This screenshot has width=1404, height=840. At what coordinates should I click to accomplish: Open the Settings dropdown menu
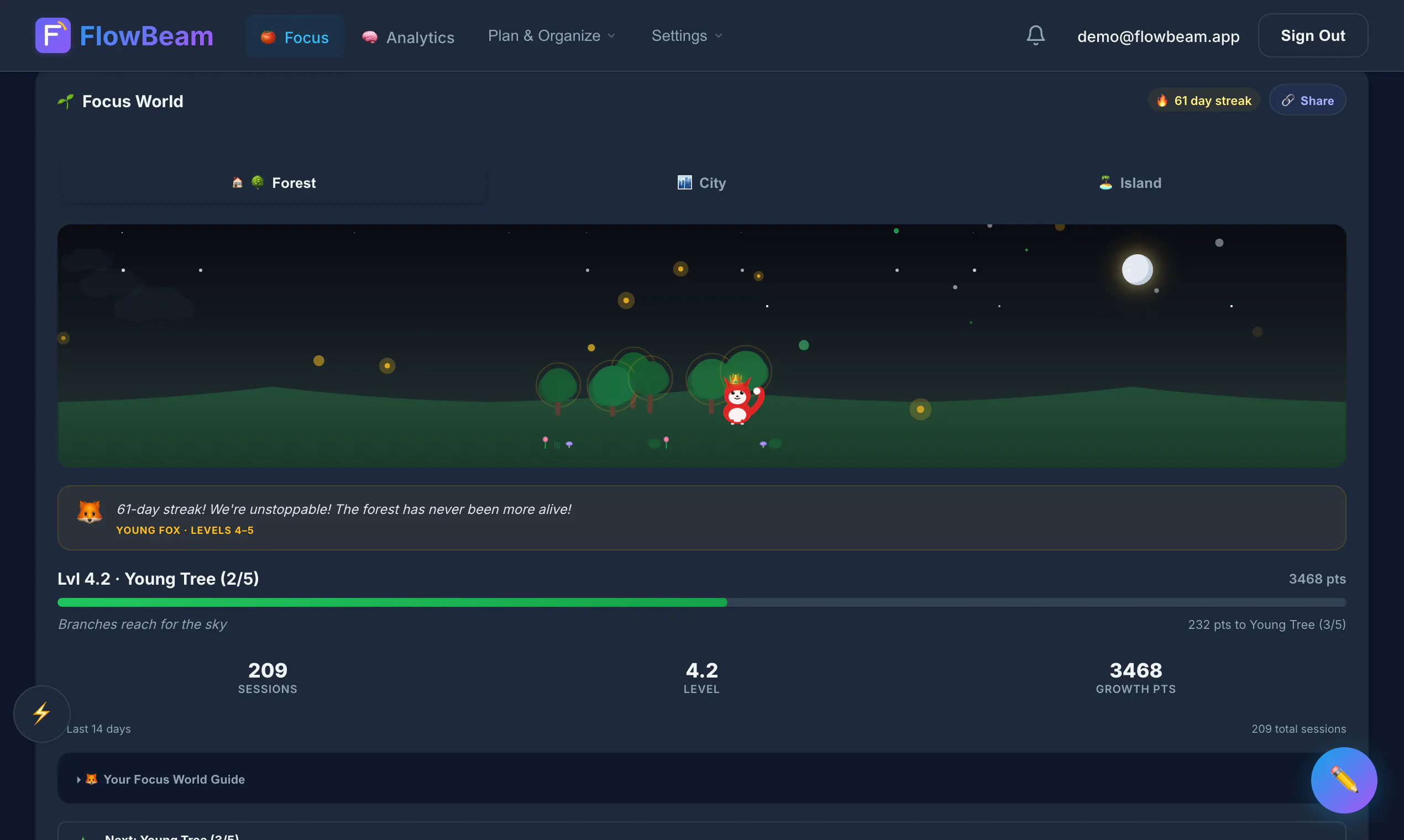tap(687, 36)
